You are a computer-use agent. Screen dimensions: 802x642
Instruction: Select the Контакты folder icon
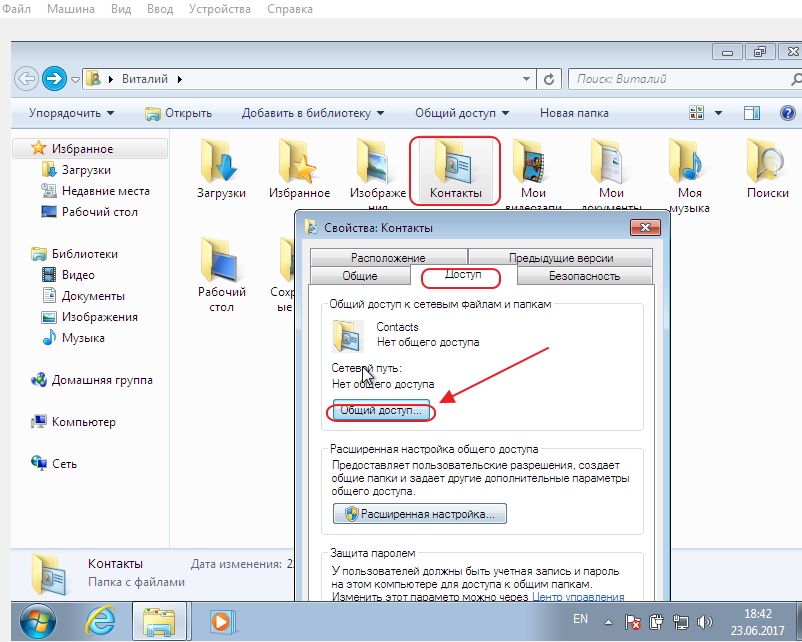pyautogui.click(x=455, y=169)
